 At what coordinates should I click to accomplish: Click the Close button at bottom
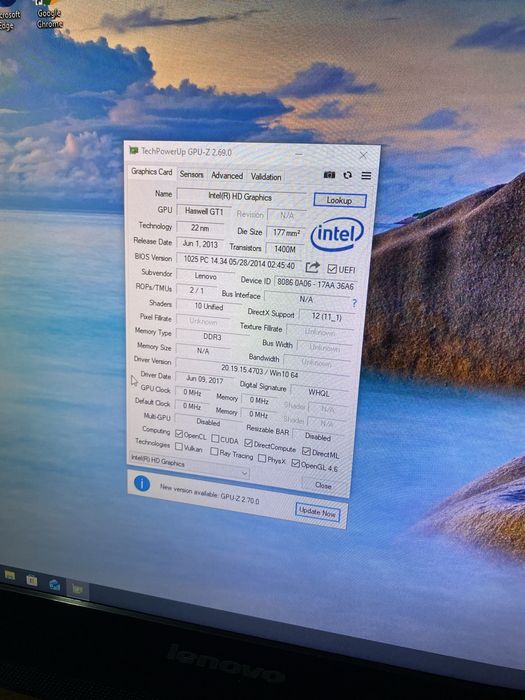[323, 485]
